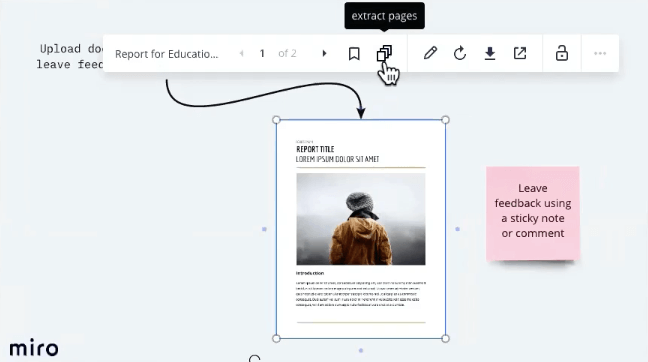The image size is (648, 362).
Task: Click the bookmark icon in the document toolbar
Action: click(x=354, y=53)
